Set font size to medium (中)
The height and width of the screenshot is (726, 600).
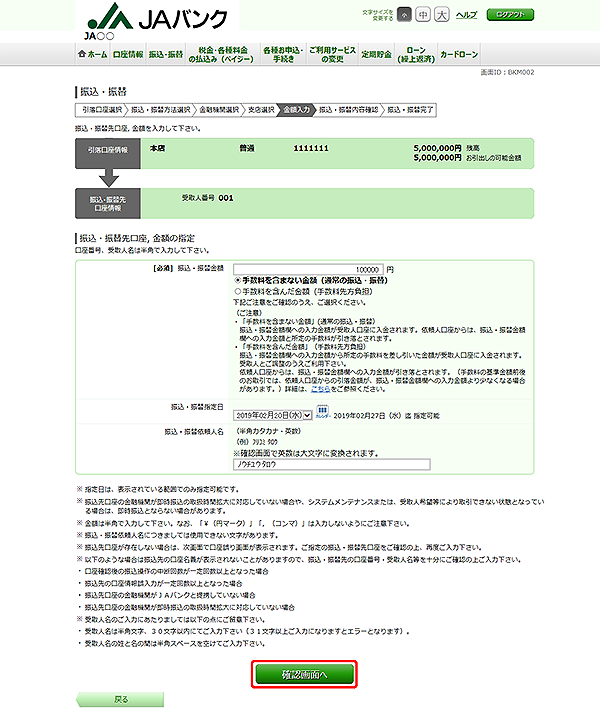(x=423, y=16)
